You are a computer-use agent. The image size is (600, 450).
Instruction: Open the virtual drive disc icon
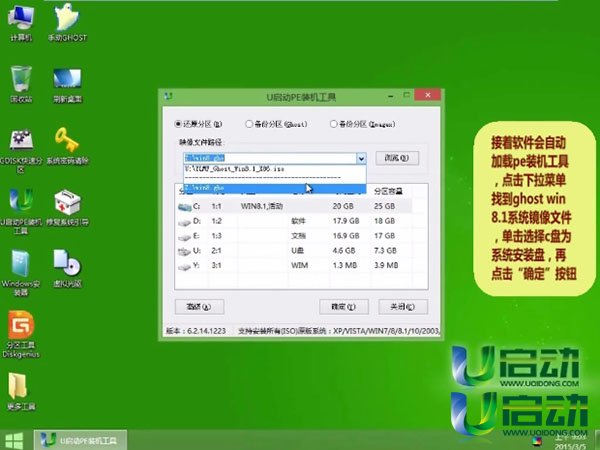click(67, 269)
